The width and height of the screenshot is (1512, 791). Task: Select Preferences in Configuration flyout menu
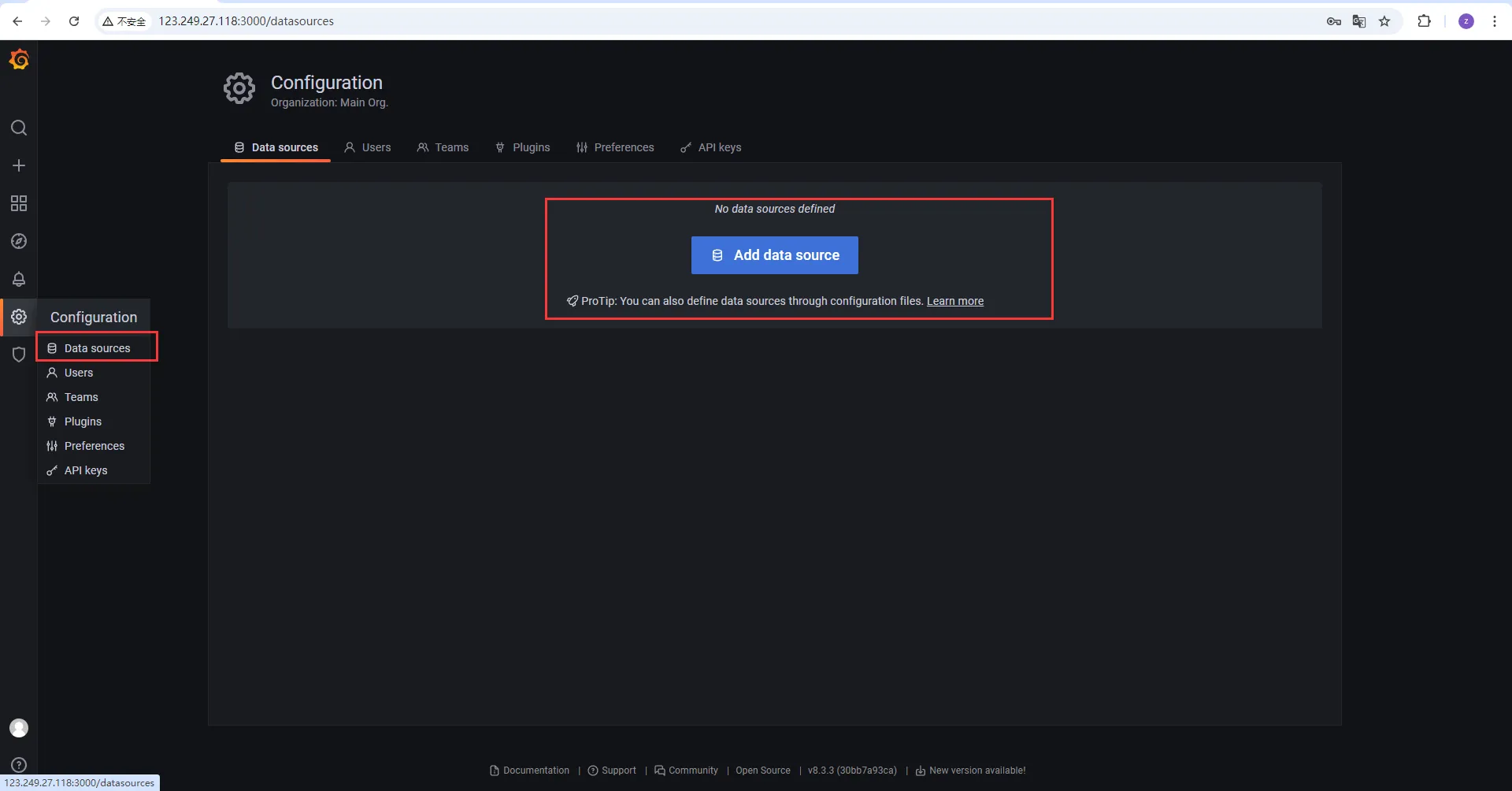[x=94, y=446]
